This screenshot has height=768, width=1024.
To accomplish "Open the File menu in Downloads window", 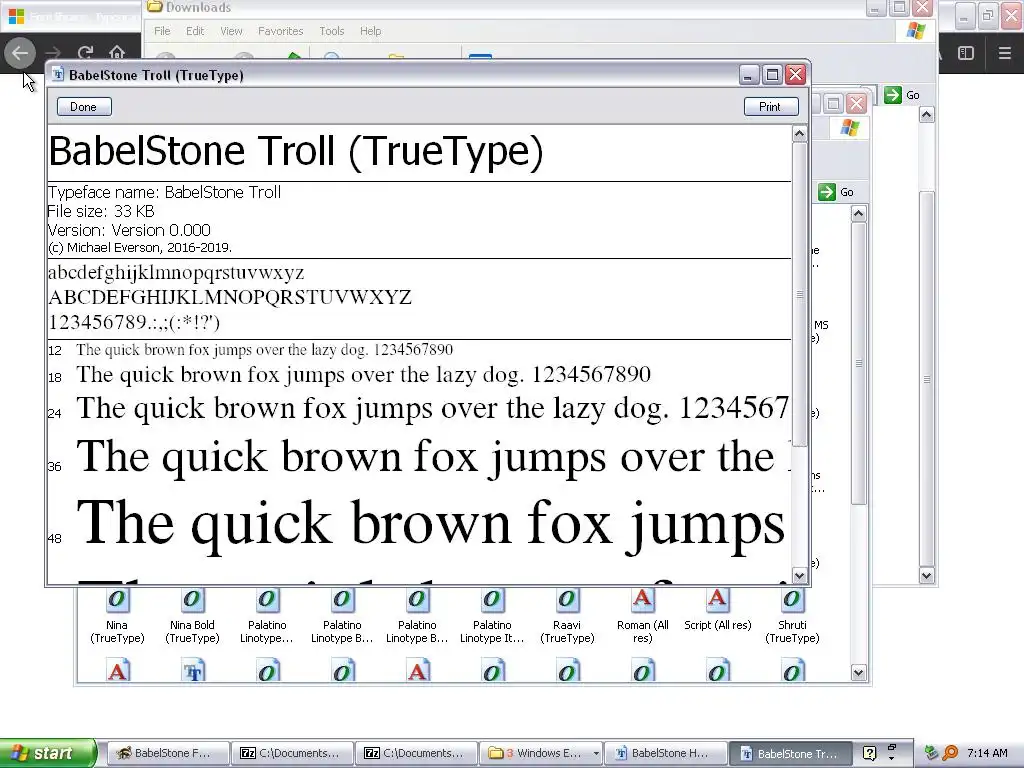I will [162, 31].
